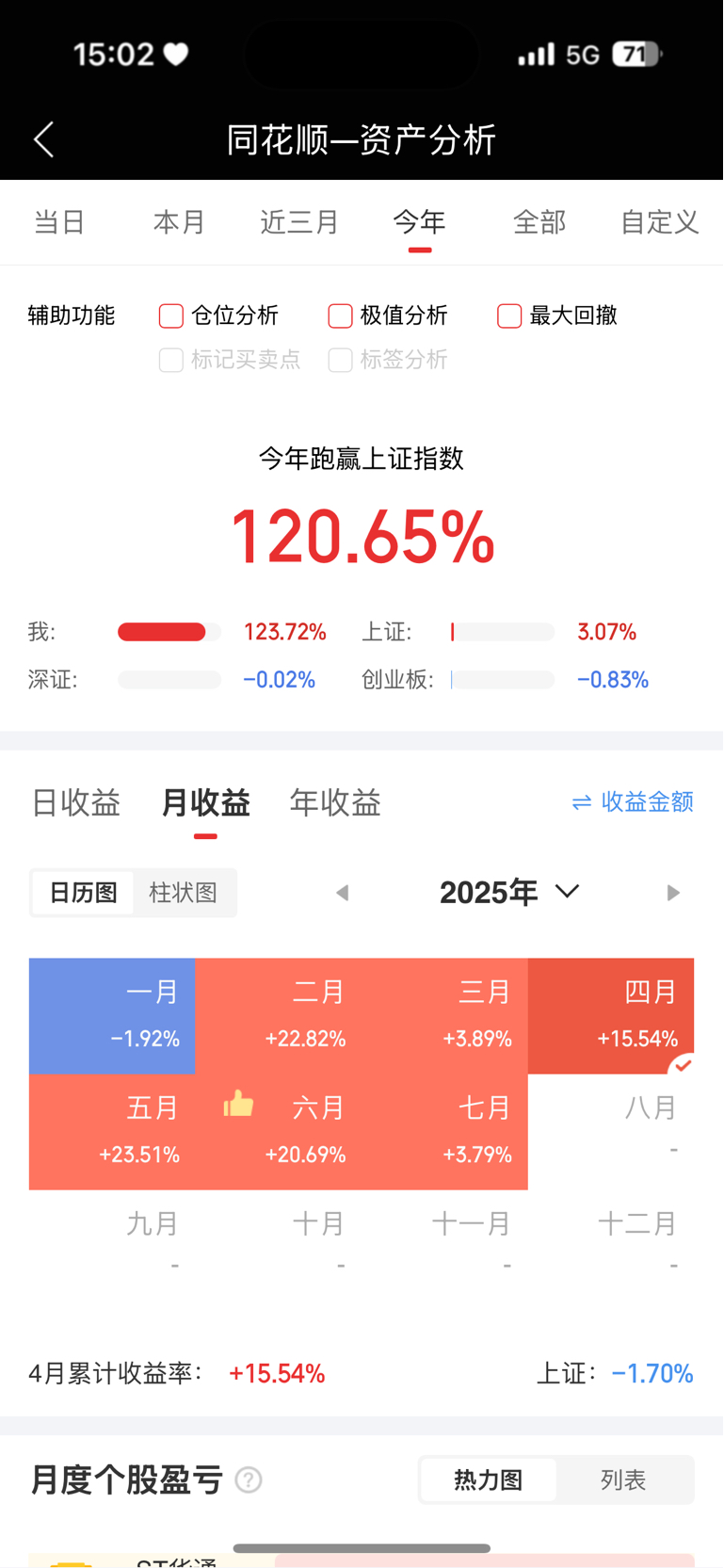Switch display to 收益金额
This screenshot has width=724, height=1568.
pos(633,802)
